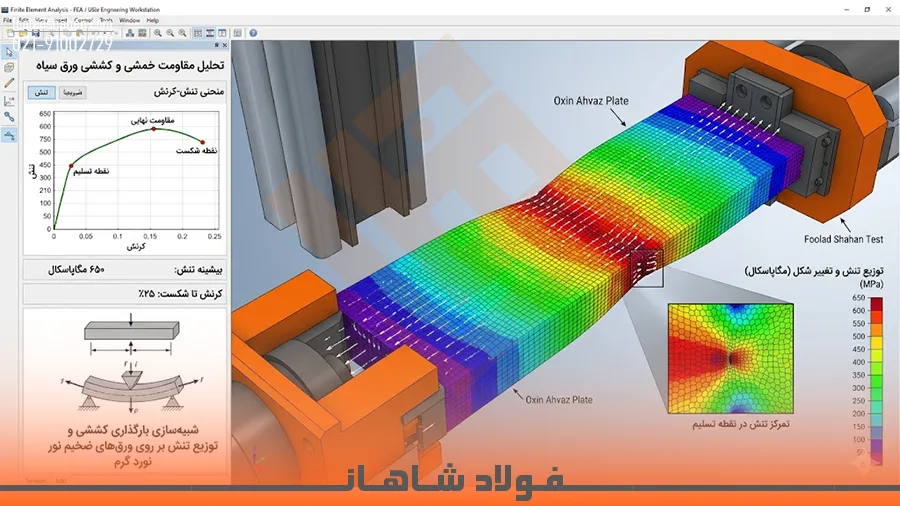
Task: Click the magnifier icon beside the mesh grid icon
Action: [x=157, y=33]
